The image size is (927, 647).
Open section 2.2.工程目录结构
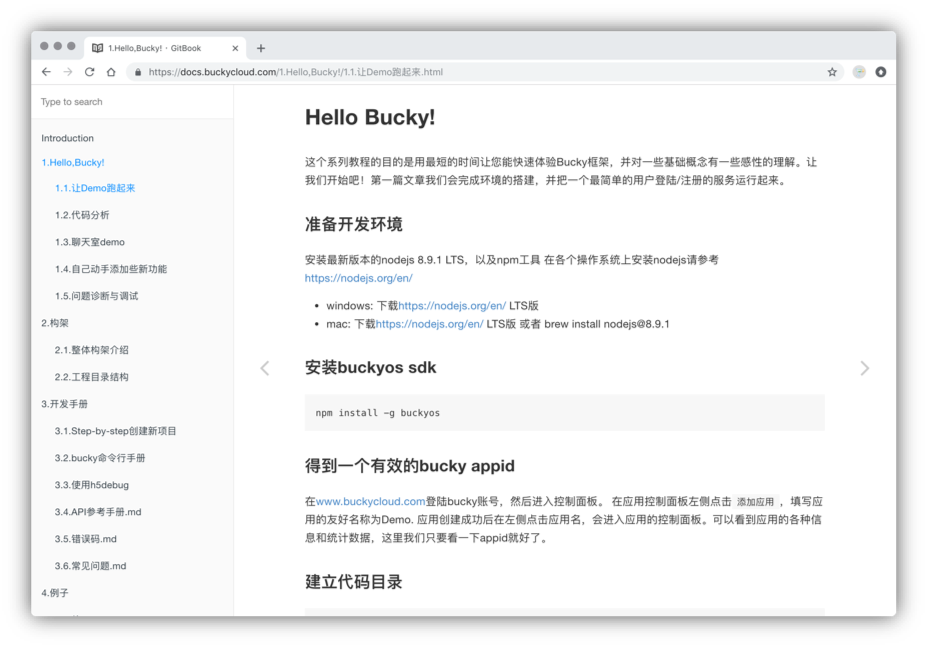click(91, 377)
